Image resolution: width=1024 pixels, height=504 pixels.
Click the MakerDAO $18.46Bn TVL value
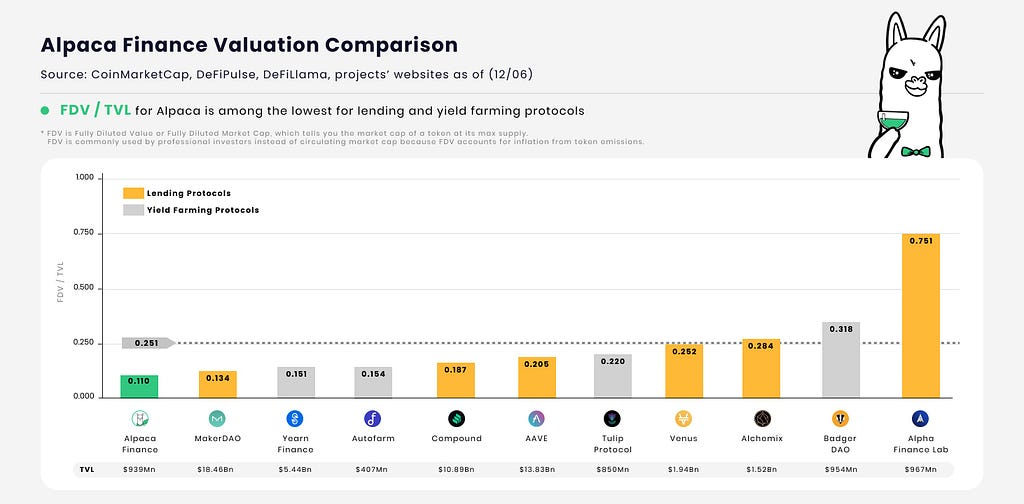217,469
